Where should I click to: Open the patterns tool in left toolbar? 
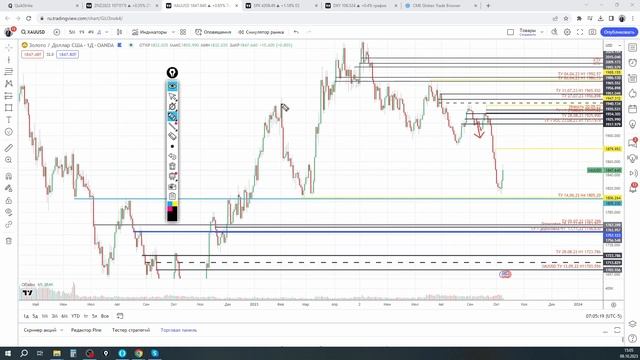coord(9,84)
